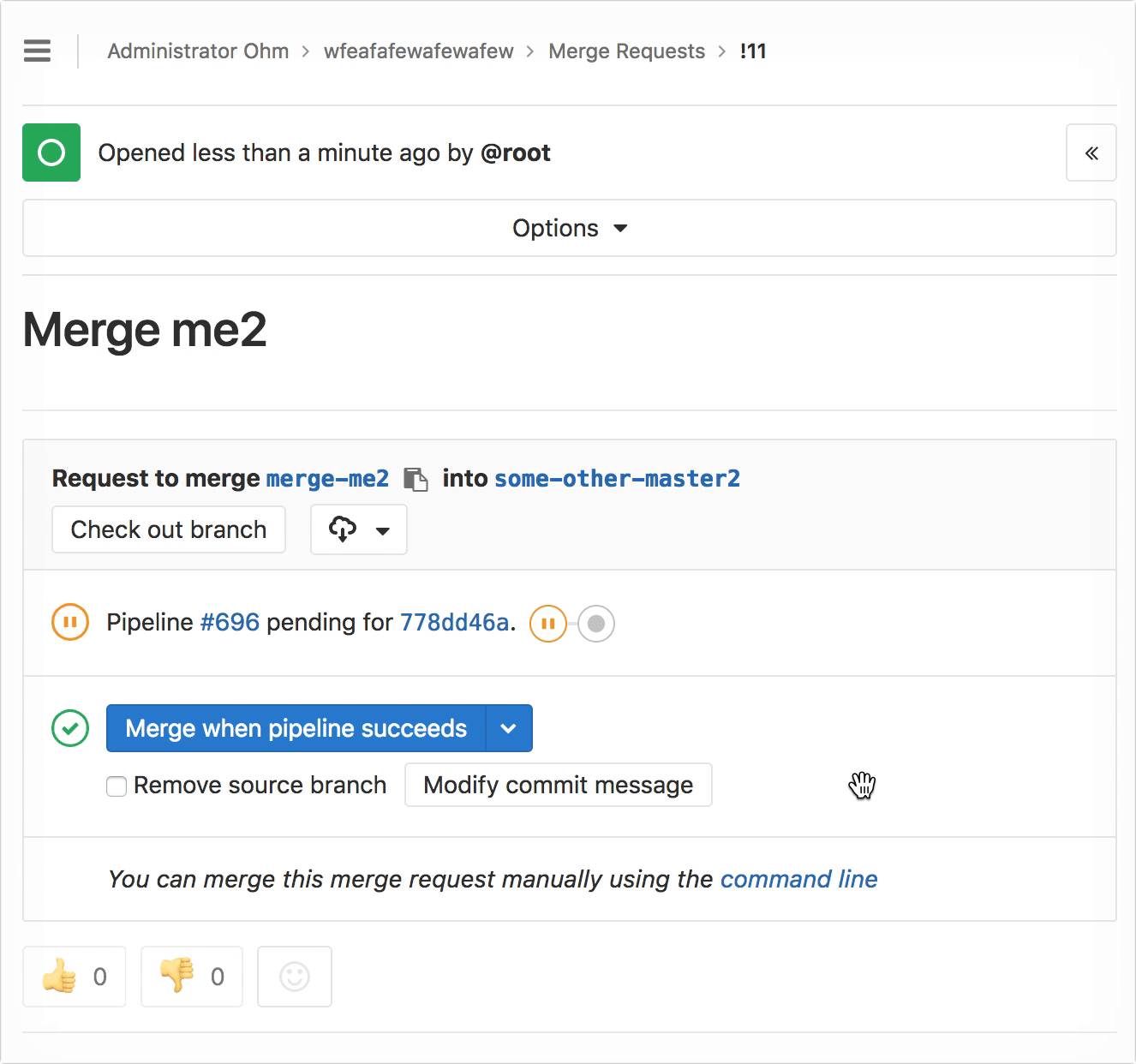Give a thumbs up reaction
Image resolution: width=1136 pixels, height=1064 pixels.
click(x=75, y=977)
